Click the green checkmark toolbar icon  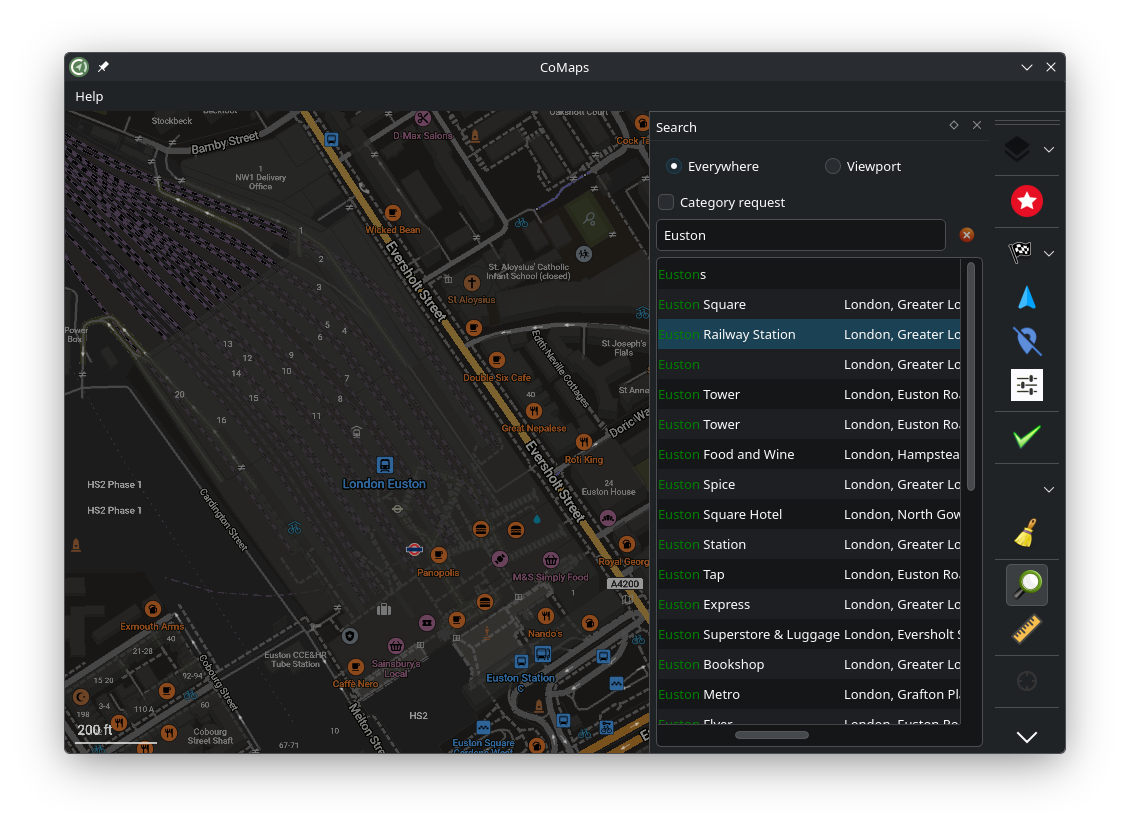[x=1026, y=437]
